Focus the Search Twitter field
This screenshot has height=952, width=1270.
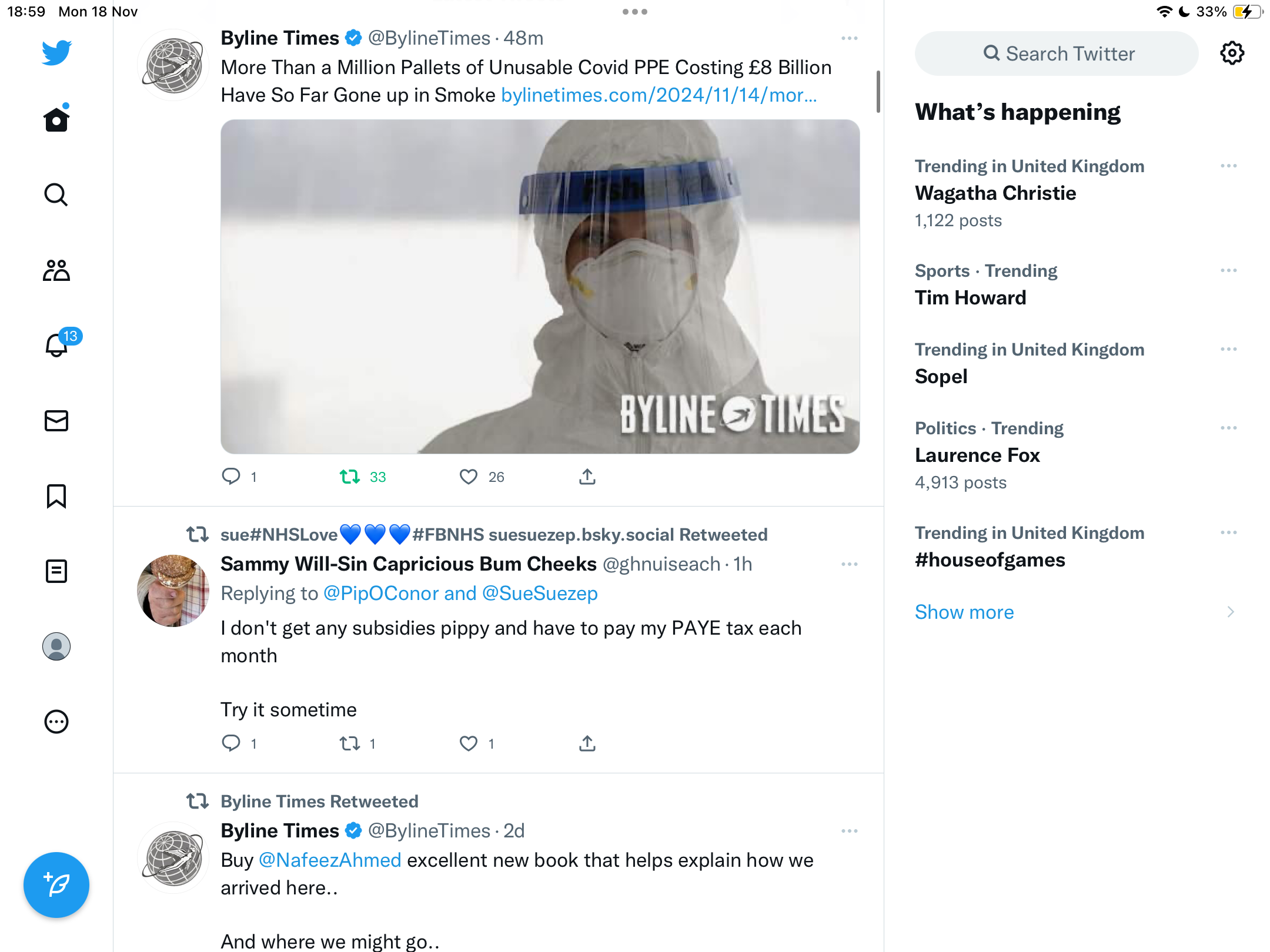tap(1057, 53)
